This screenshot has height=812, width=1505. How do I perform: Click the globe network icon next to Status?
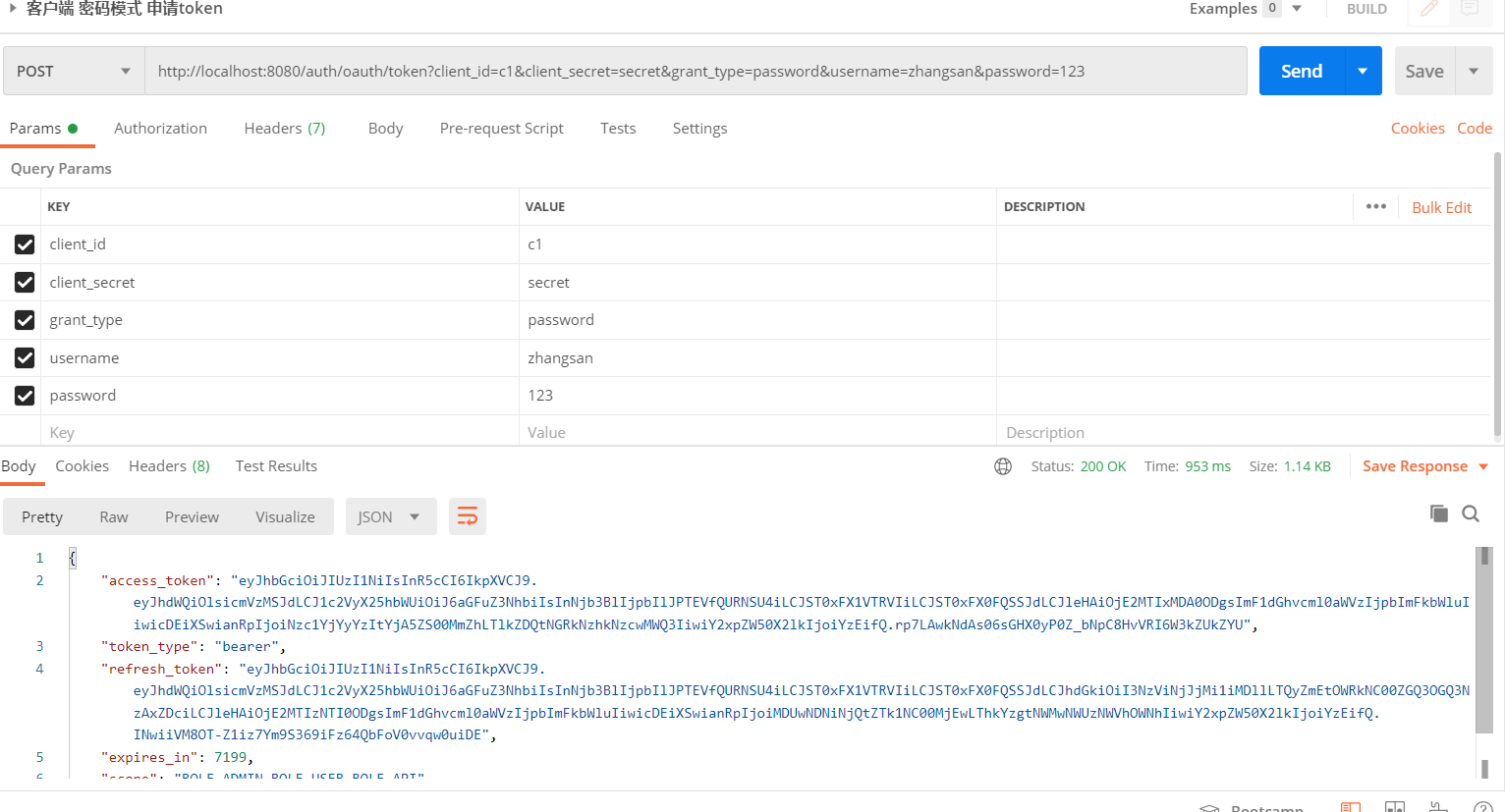click(x=1003, y=466)
